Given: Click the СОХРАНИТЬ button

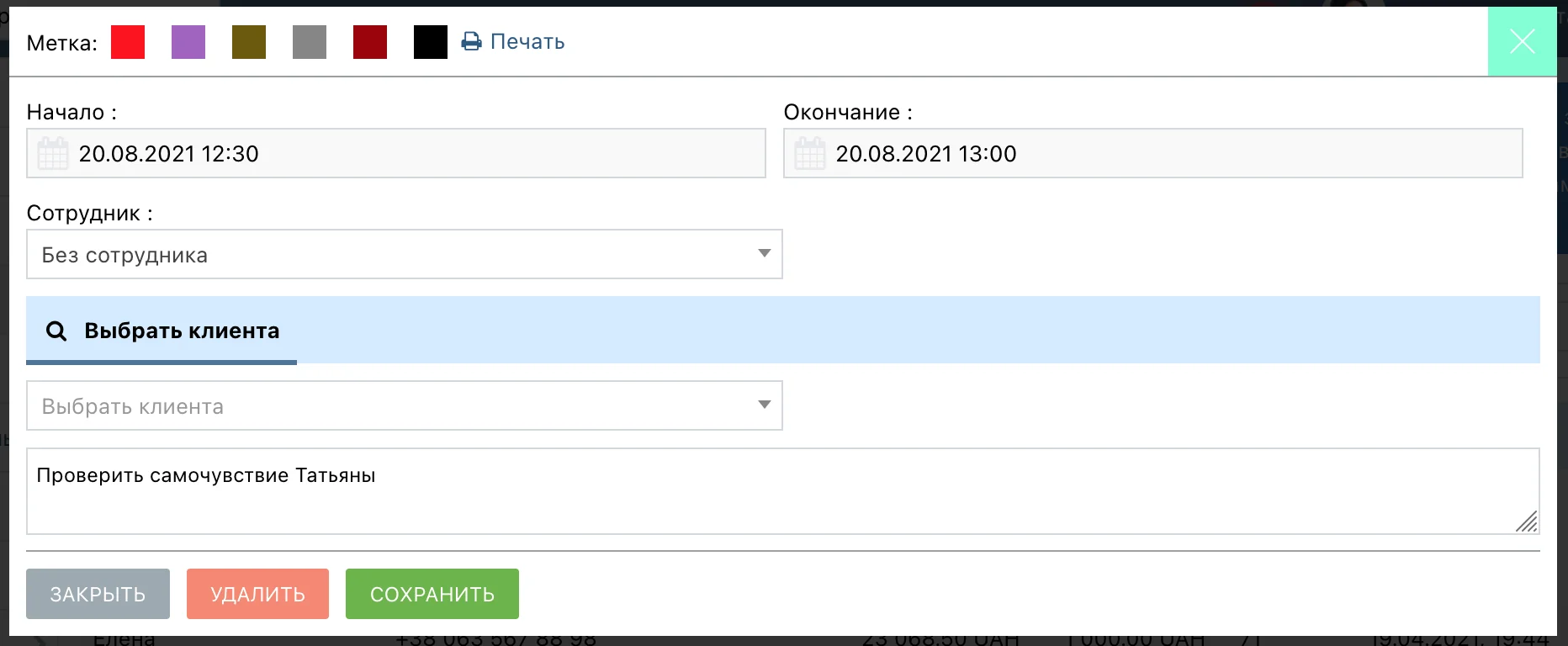Looking at the screenshot, I should (x=432, y=594).
